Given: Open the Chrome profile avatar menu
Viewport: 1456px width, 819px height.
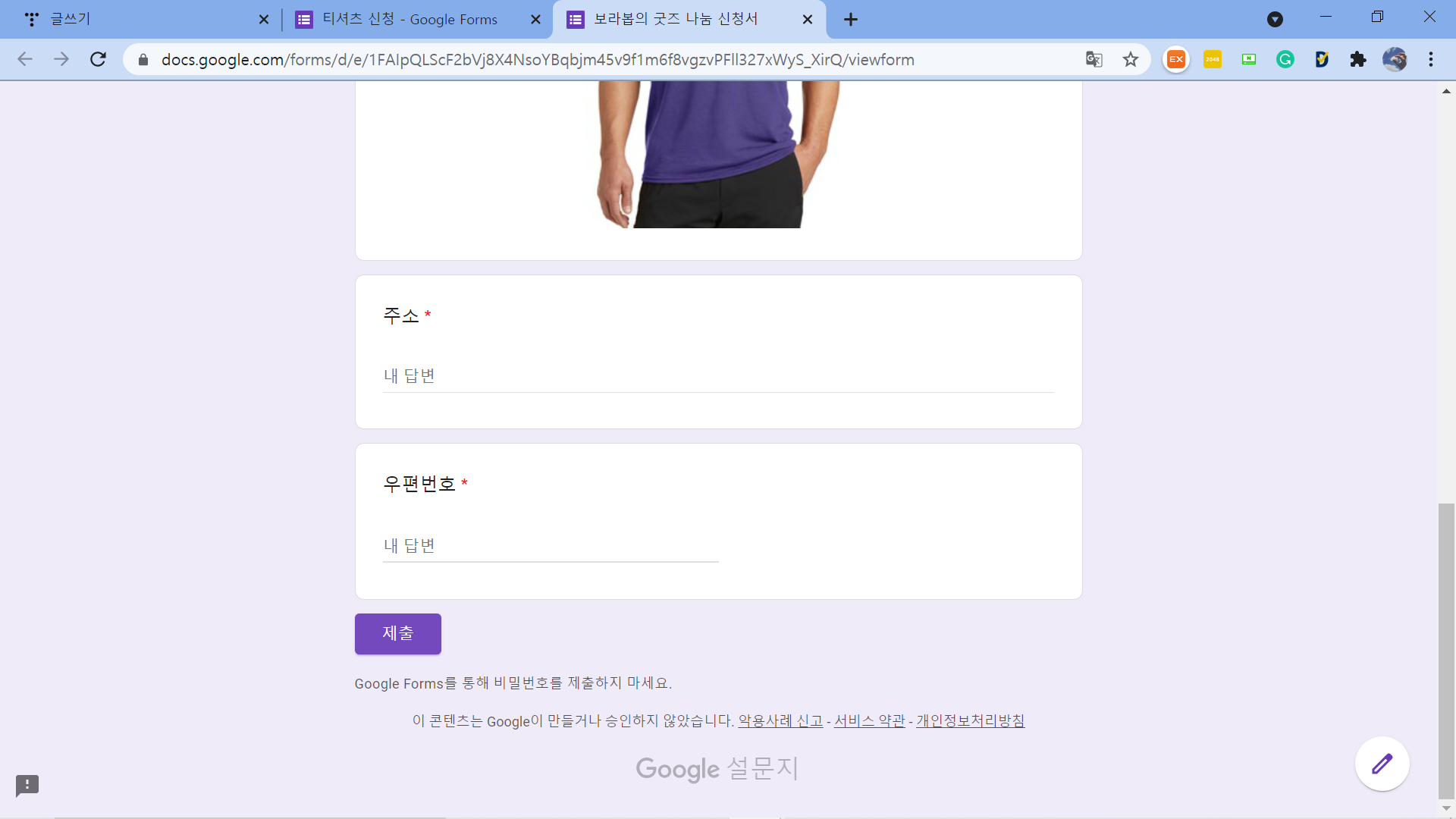Looking at the screenshot, I should click(1395, 59).
